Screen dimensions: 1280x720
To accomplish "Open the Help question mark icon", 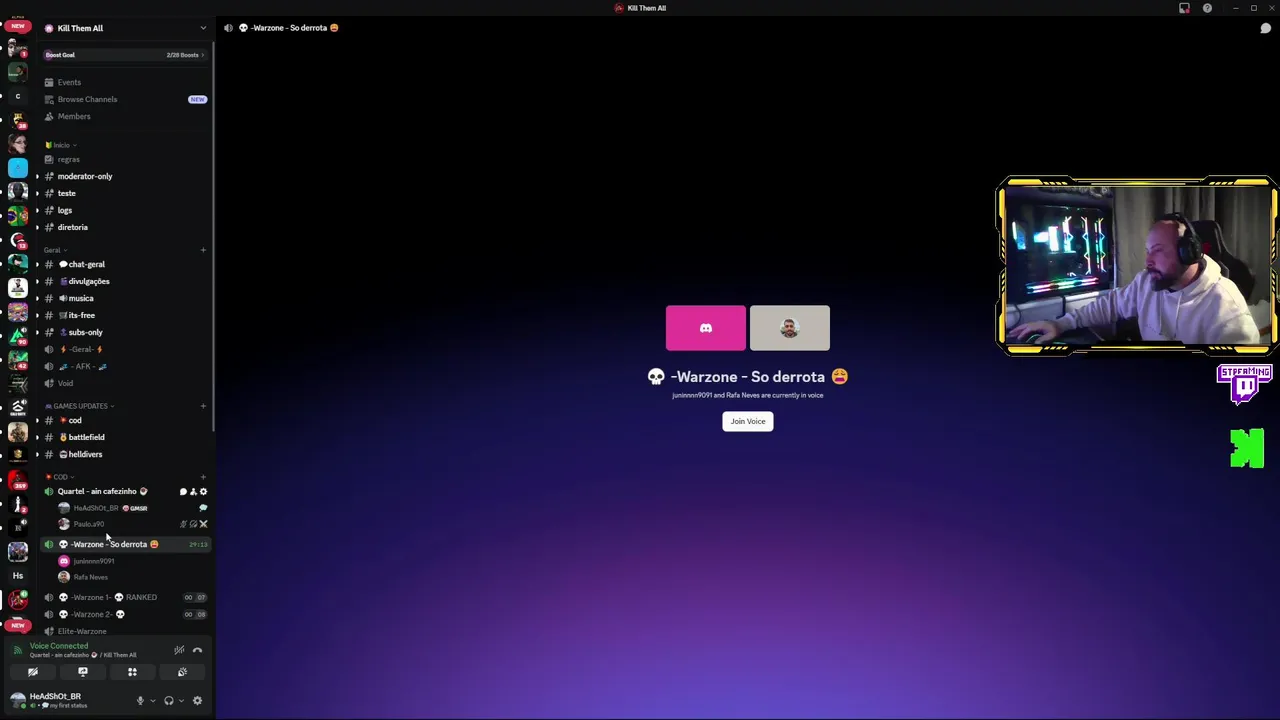I will pos(1207,8).
